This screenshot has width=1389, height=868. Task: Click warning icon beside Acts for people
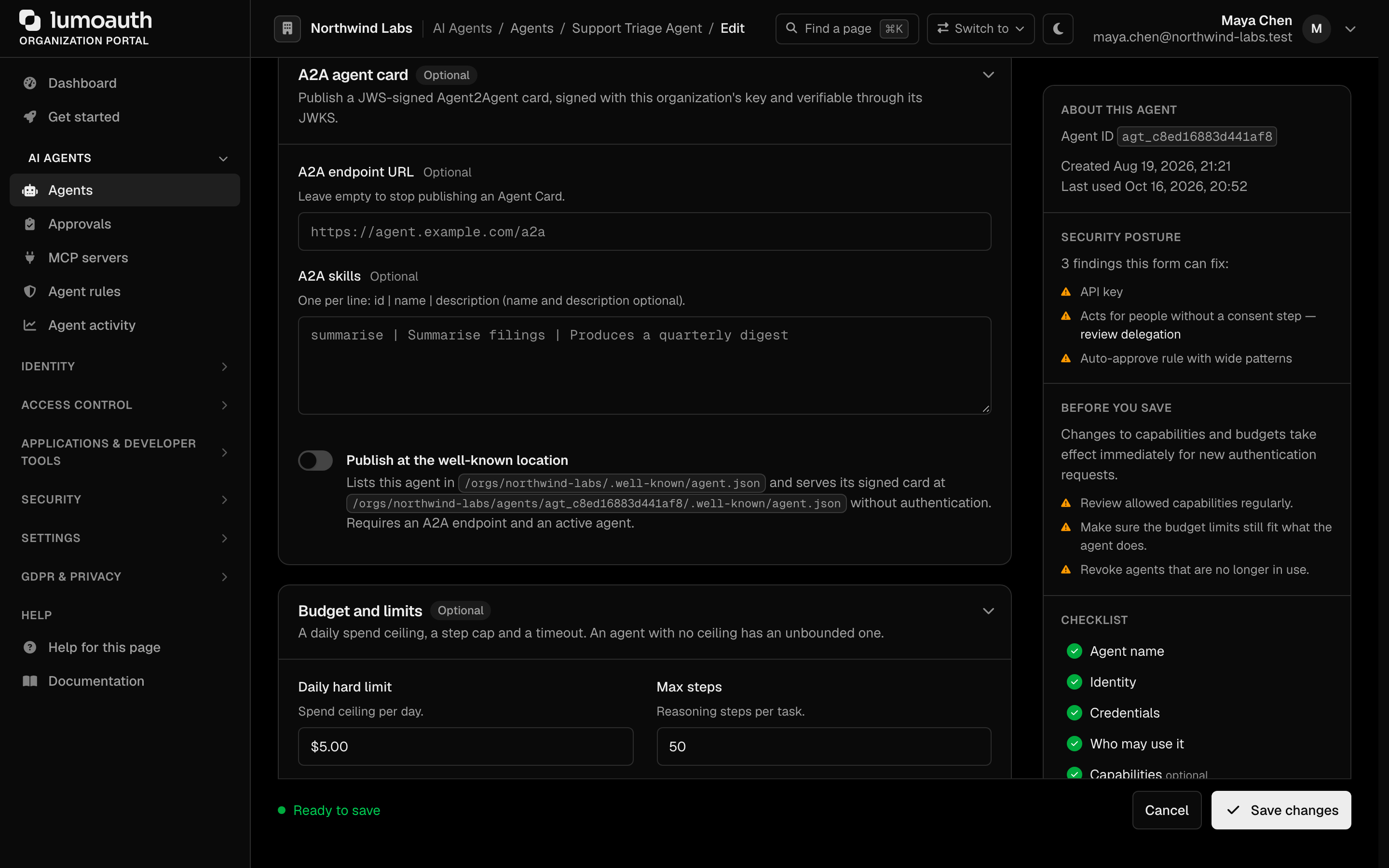pos(1066,316)
